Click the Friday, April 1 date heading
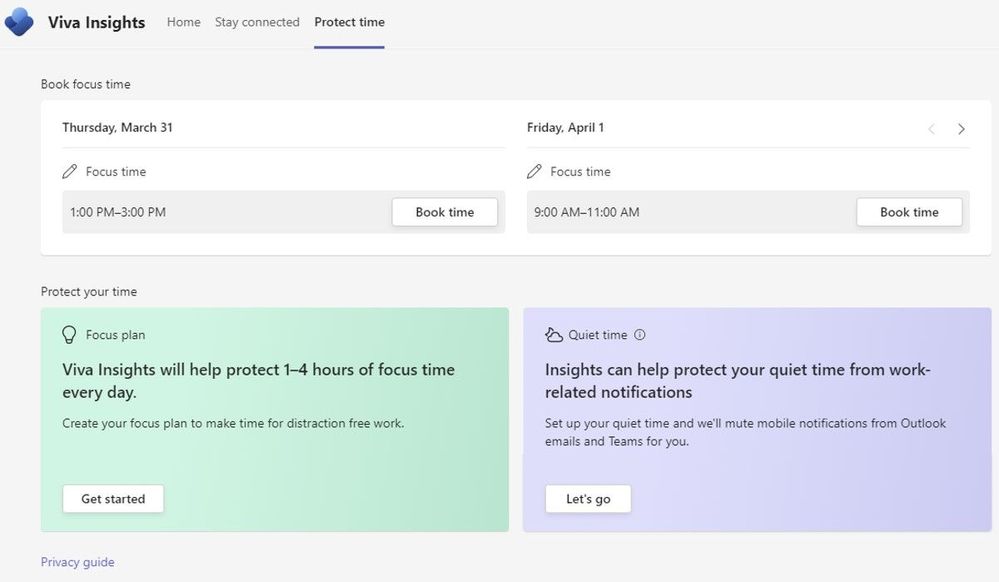This screenshot has height=582, width=999. point(565,127)
